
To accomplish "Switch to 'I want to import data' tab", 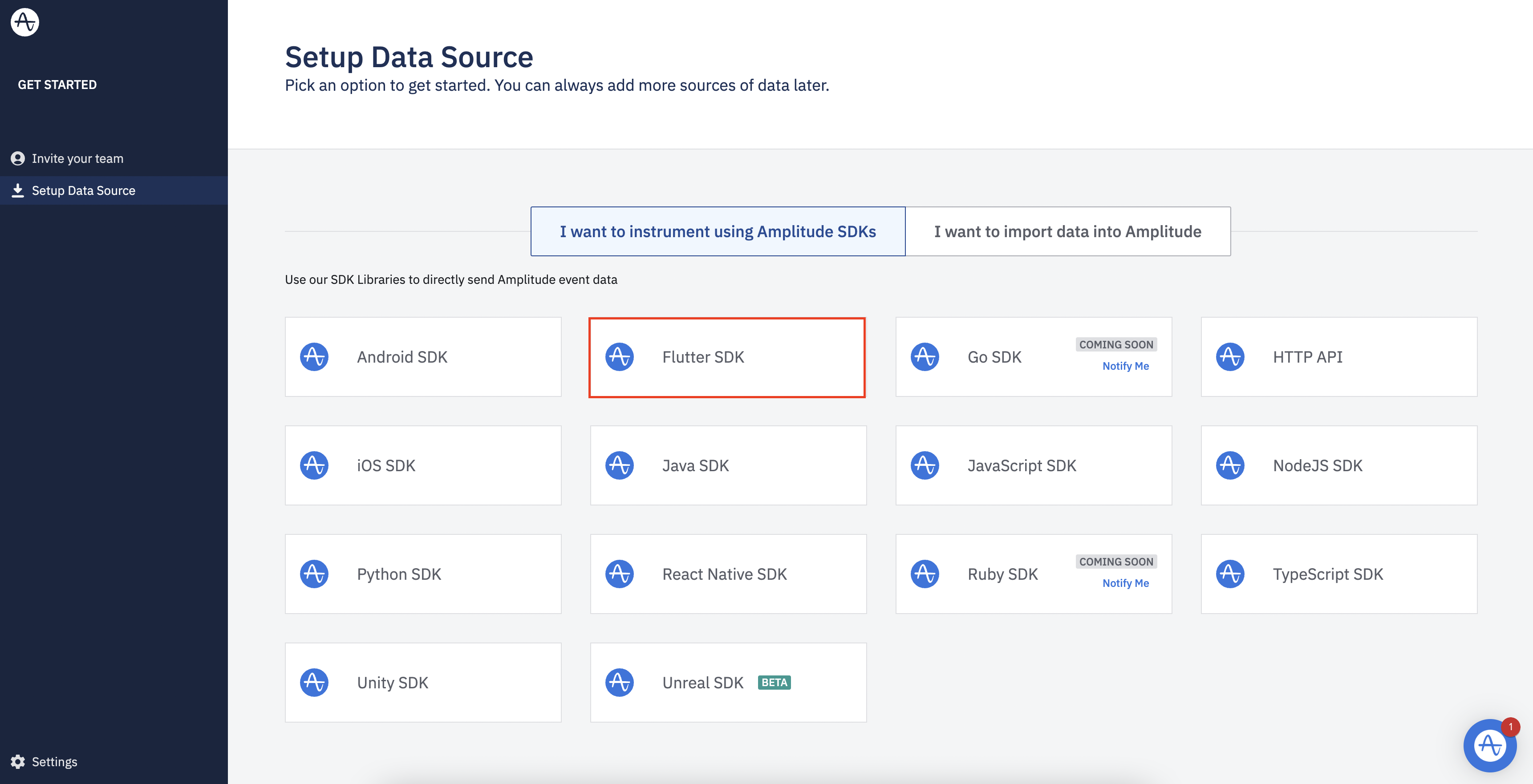I will point(1067,231).
